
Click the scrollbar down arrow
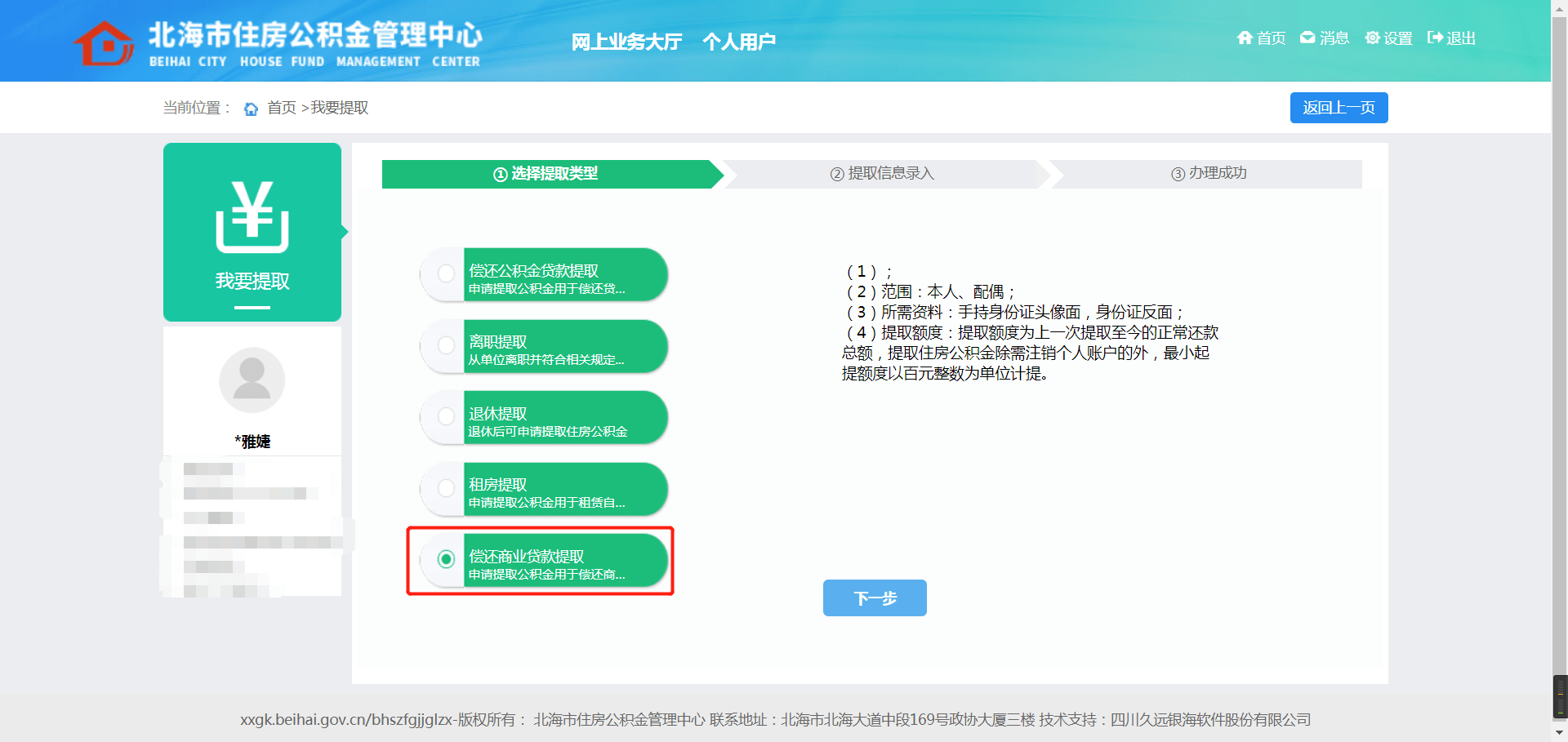click(1560, 732)
